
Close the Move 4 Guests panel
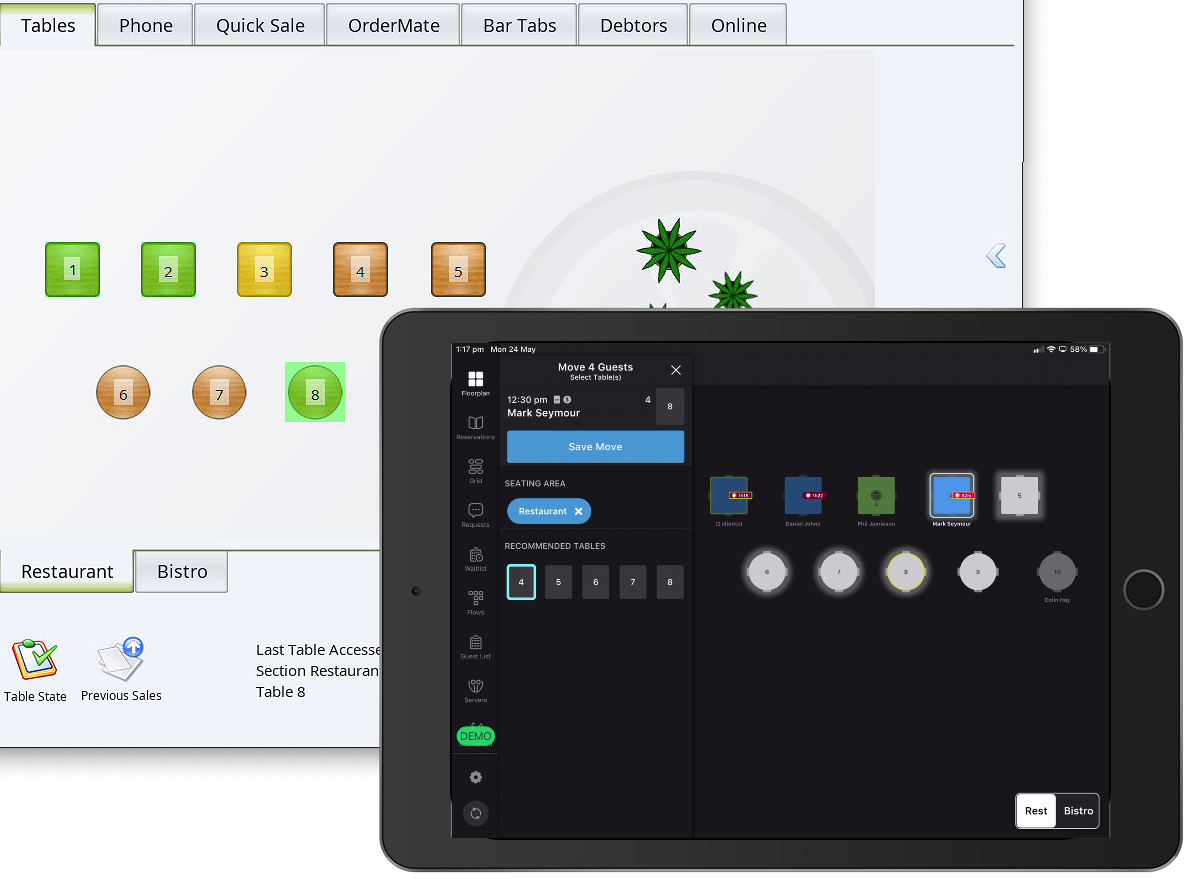point(676,370)
